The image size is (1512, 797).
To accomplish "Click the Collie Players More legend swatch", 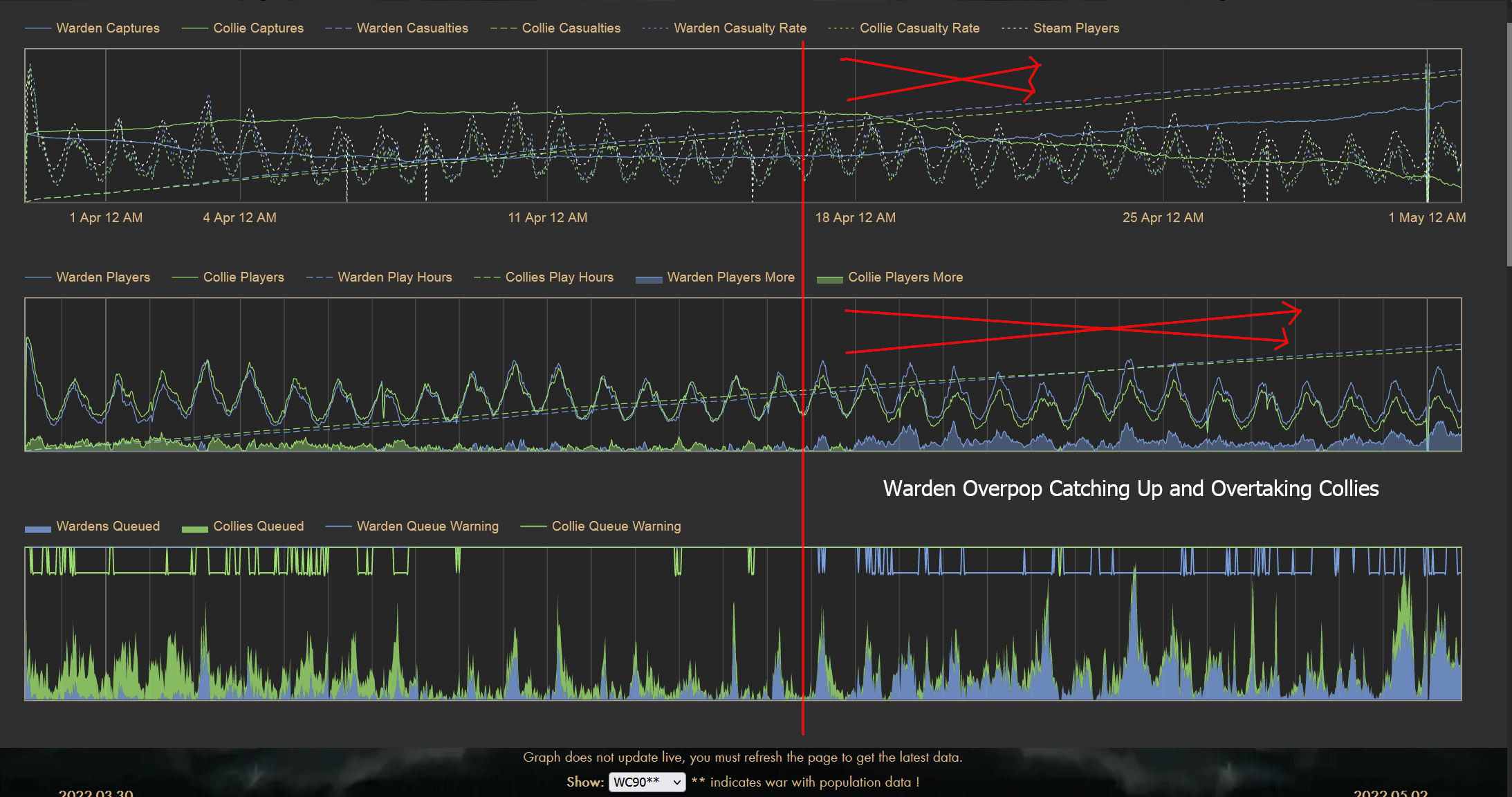I will [829, 279].
